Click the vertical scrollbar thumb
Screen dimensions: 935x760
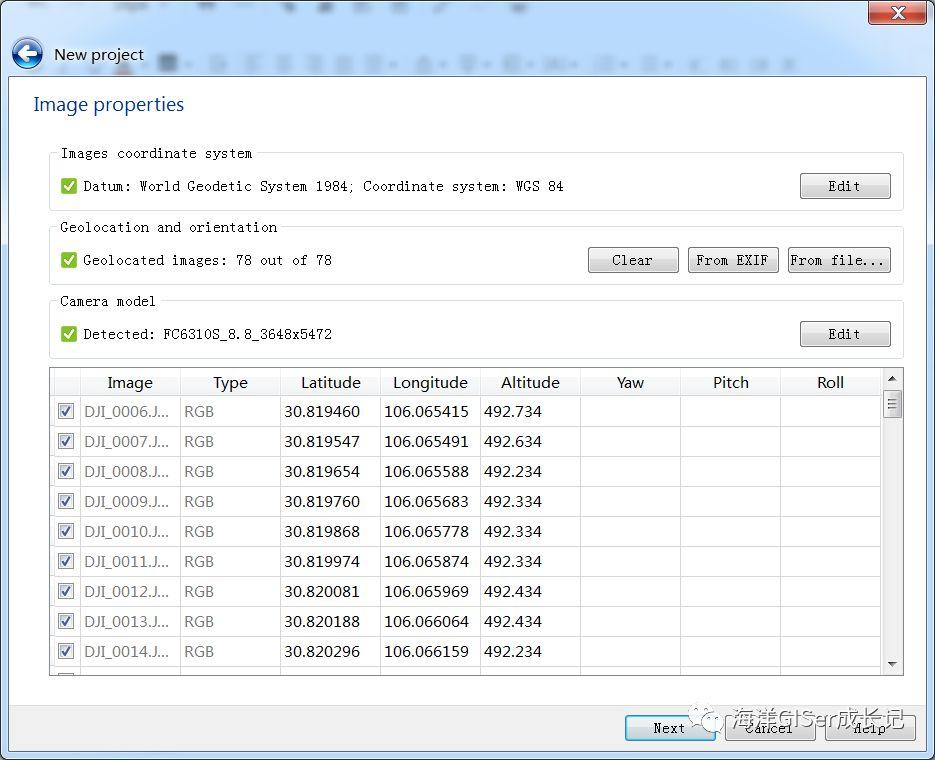tap(892, 404)
